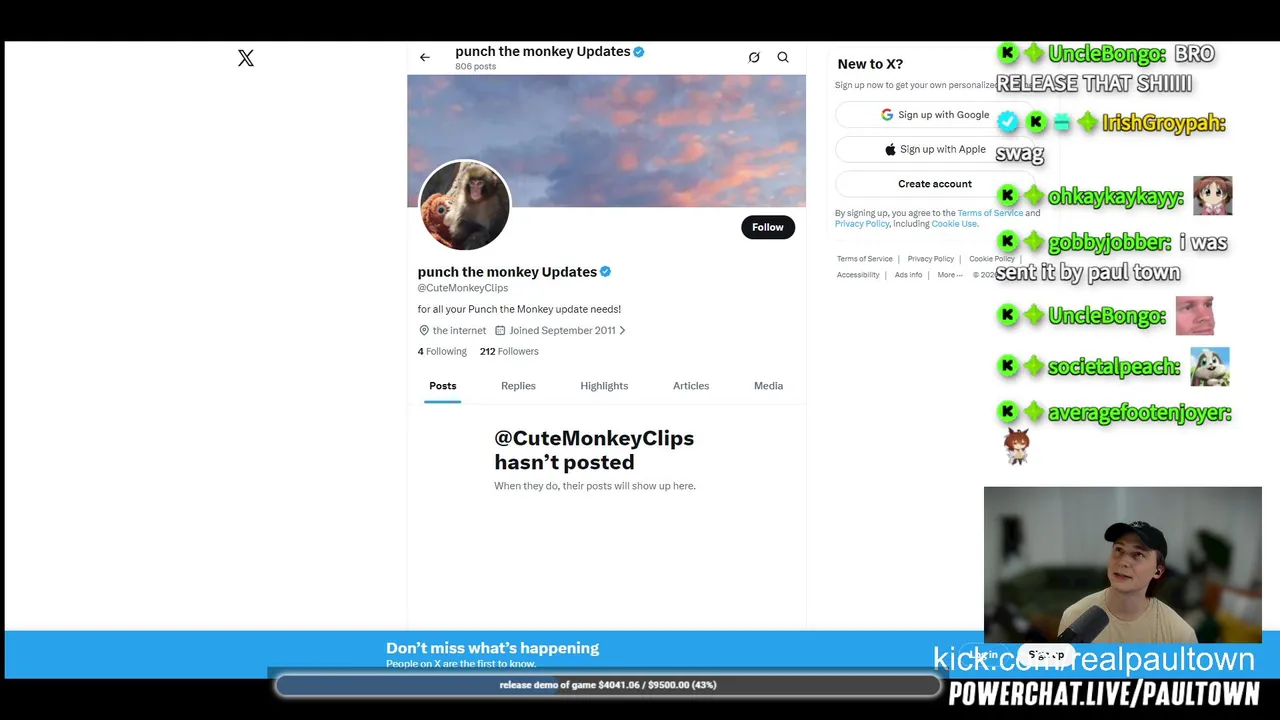Screen dimensions: 1280x720
Task: Click verified badge beside profile name
Action: 605,272
